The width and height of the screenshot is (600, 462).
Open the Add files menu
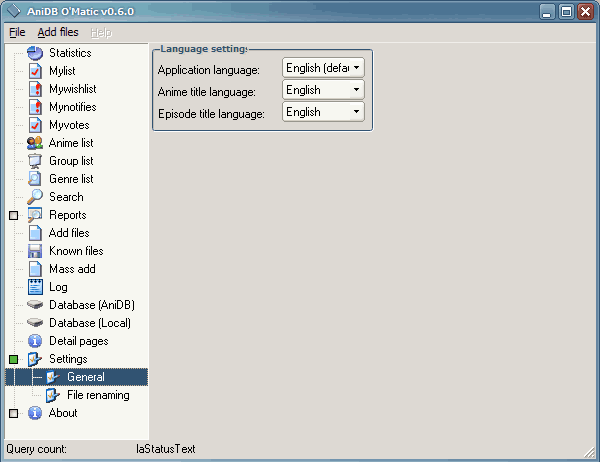click(58, 32)
